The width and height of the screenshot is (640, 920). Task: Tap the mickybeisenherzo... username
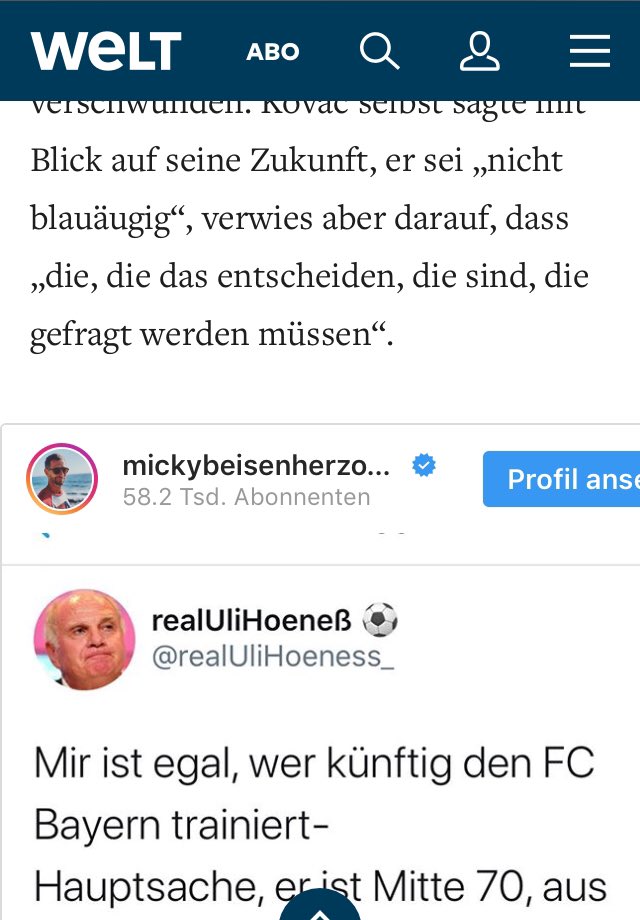(256, 466)
